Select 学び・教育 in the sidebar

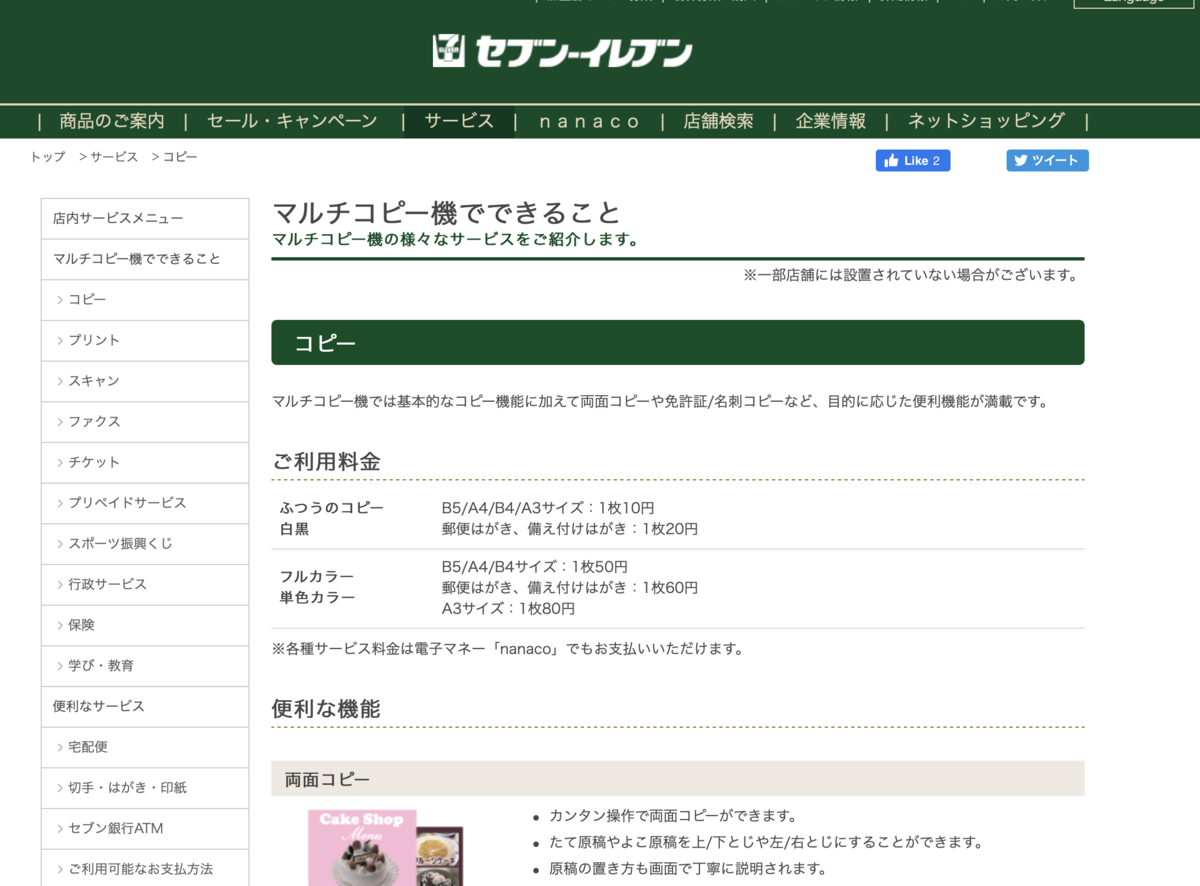click(x=145, y=666)
